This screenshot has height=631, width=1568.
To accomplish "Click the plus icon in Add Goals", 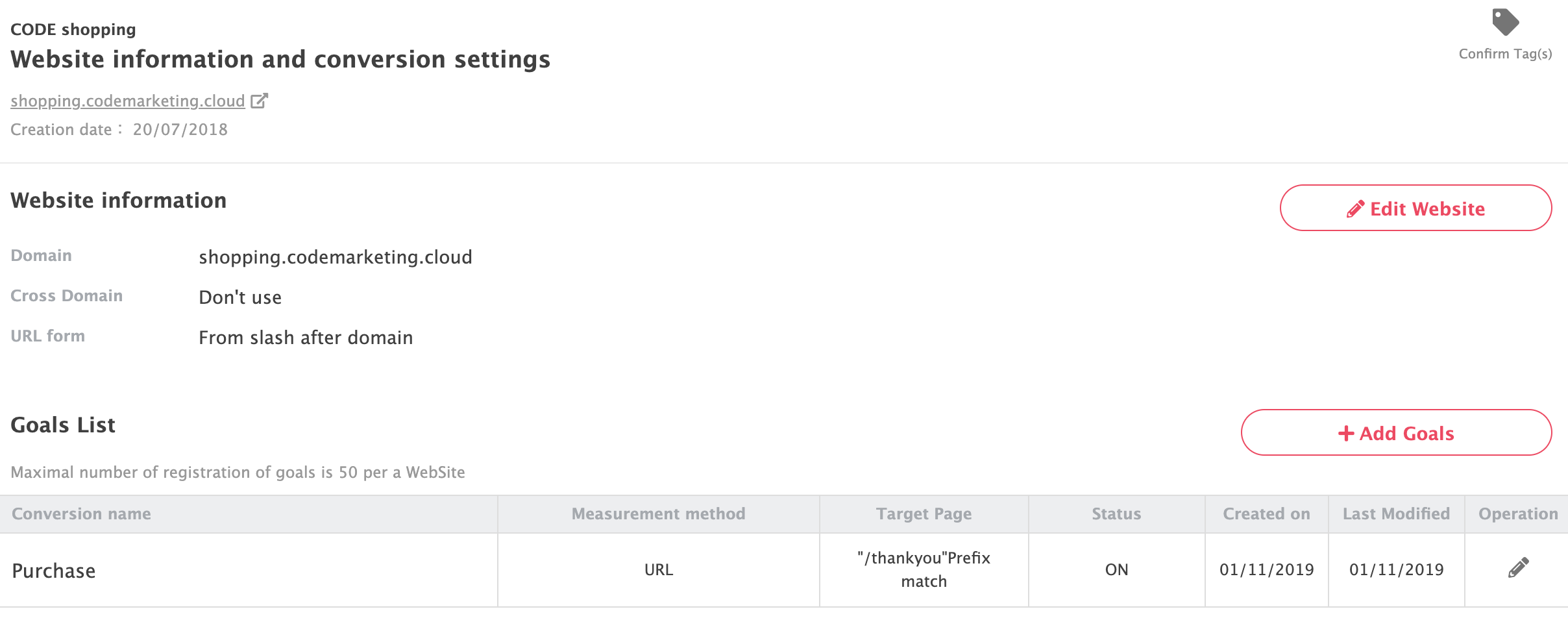I will pyautogui.click(x=1346, y=434).
